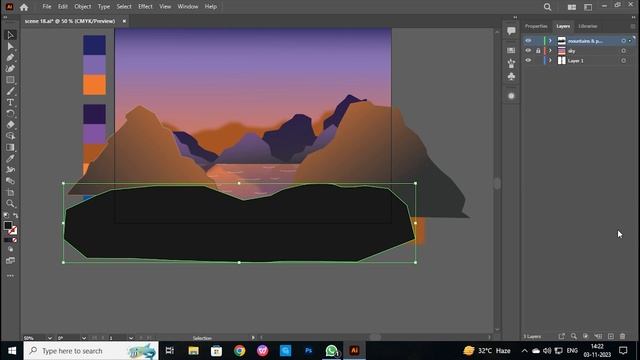Open the Window menu
Image resolution: width=640 pixels, height=360 pixels.
click(x=188, y=7)
